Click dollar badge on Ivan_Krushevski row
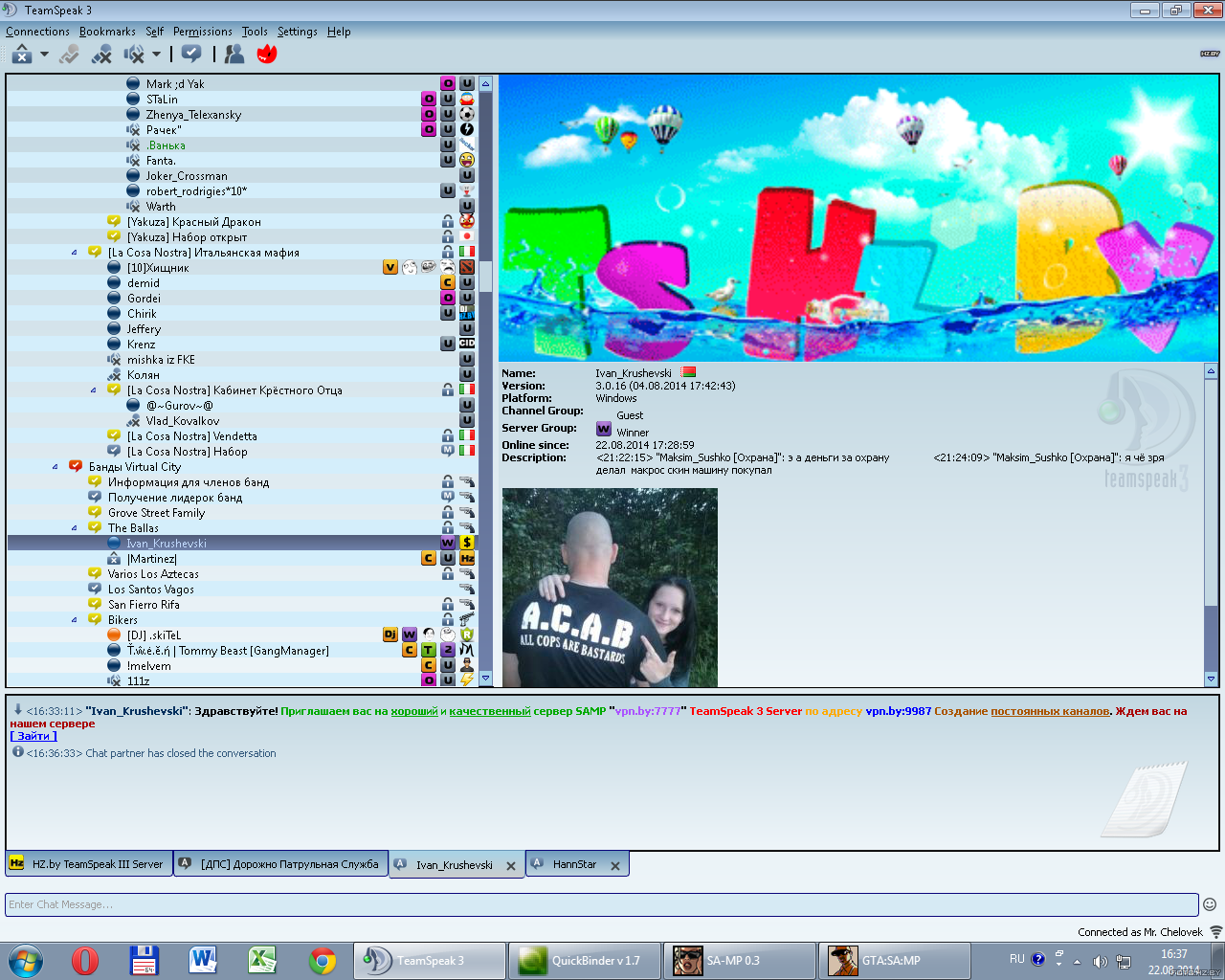The height and width of the screenshot is (980, 1225). coord(467,543)
